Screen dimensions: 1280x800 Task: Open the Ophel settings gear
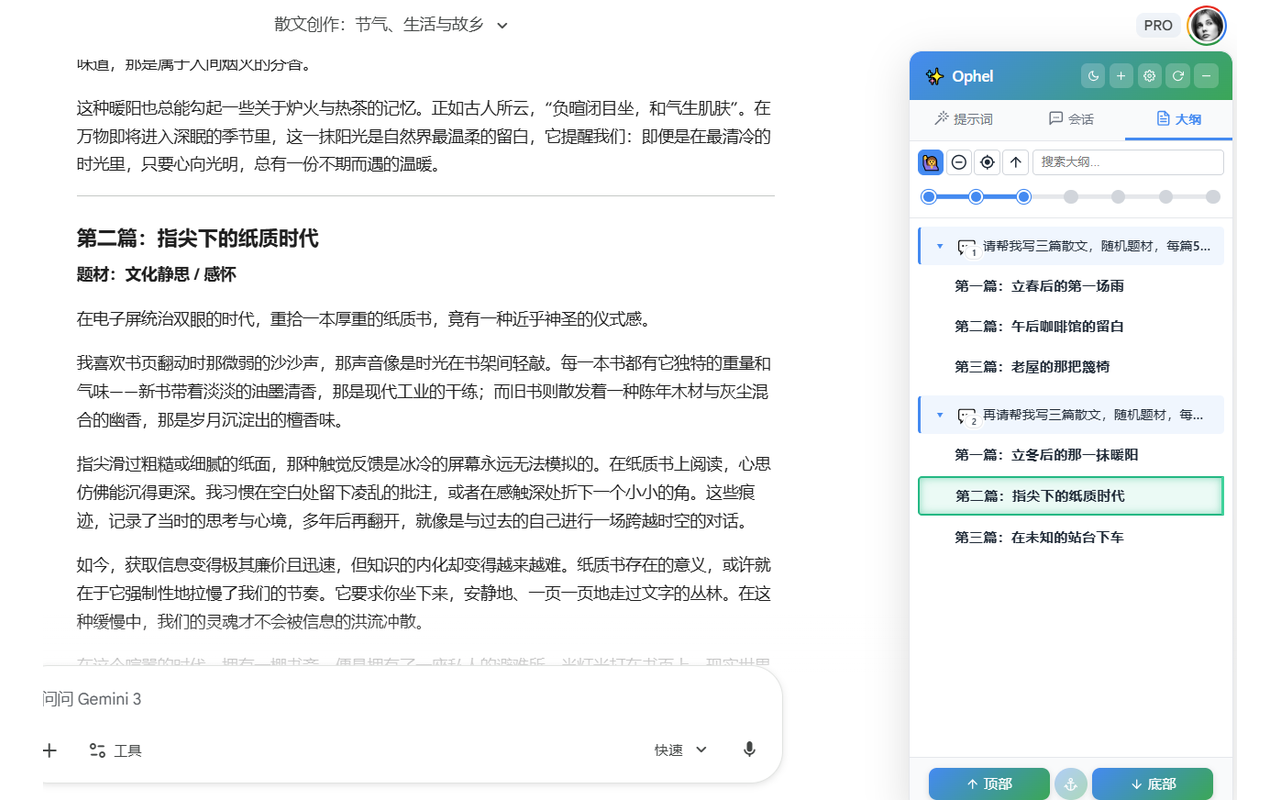tap(1148, 75)
